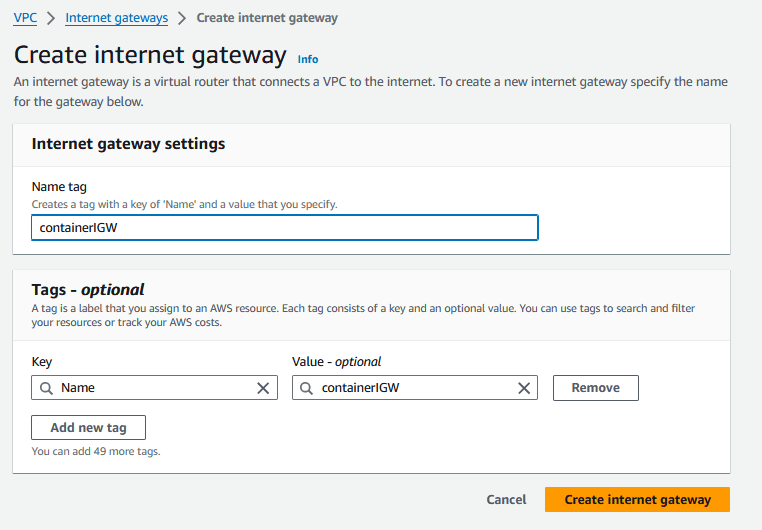Image resolution: width=762 pixels, height=530 pixels.
Task: Click breadcrumb chevron after VPC
Action: [x=51, y=18]
